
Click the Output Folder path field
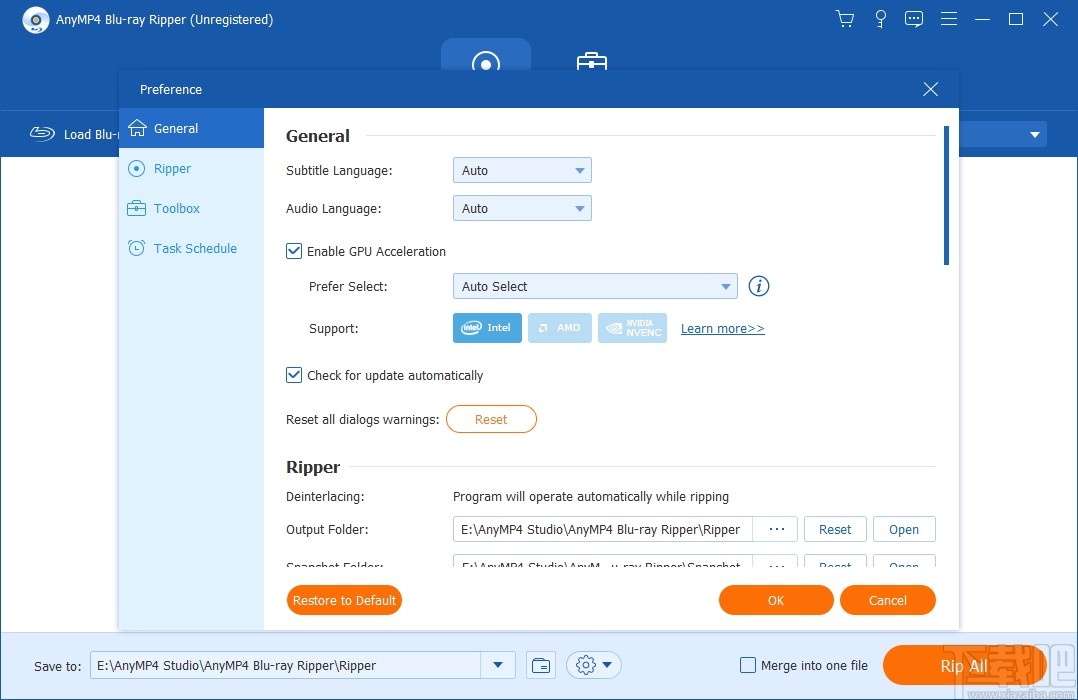click(x=602, y=529)
